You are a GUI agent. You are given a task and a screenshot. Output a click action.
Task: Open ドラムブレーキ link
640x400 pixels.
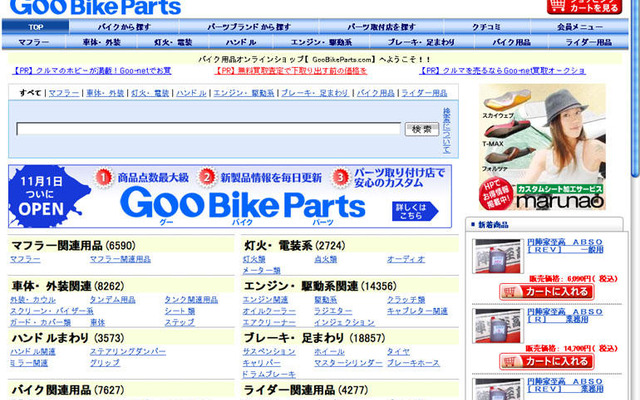pyautogui.click(x=269, y=374)
